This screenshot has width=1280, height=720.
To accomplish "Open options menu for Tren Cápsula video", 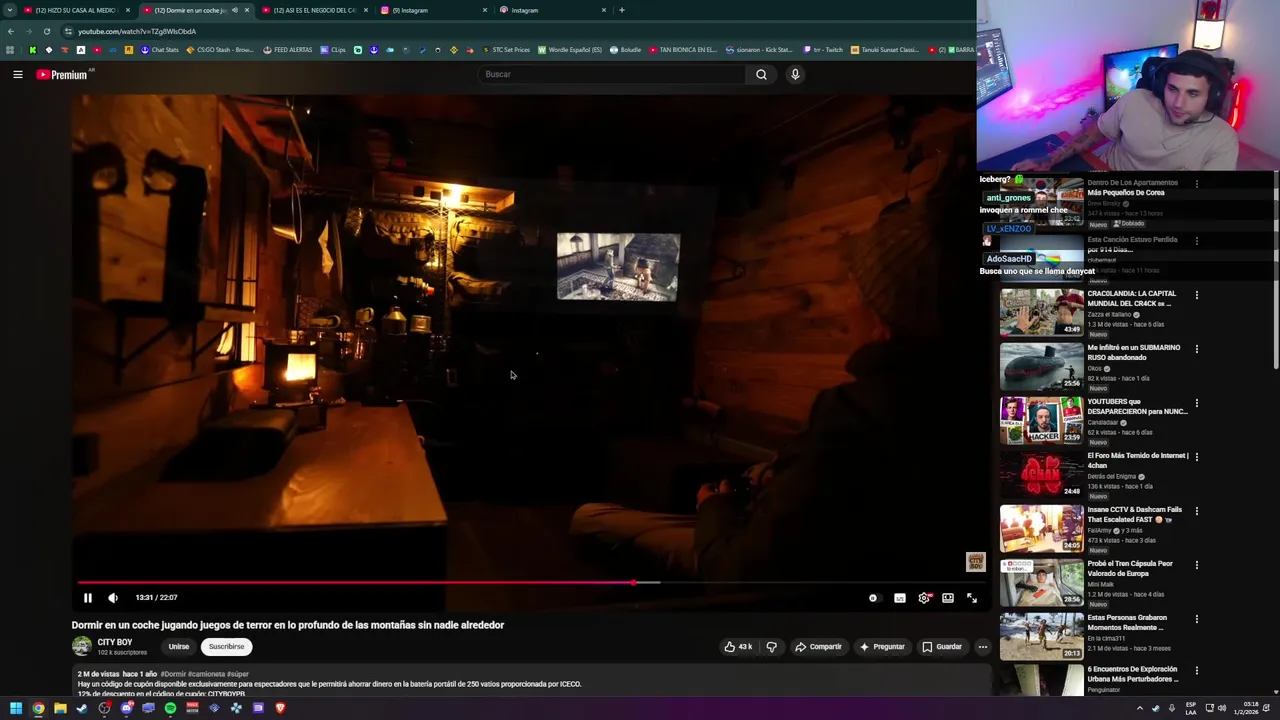I will [x=1196, y=565].
